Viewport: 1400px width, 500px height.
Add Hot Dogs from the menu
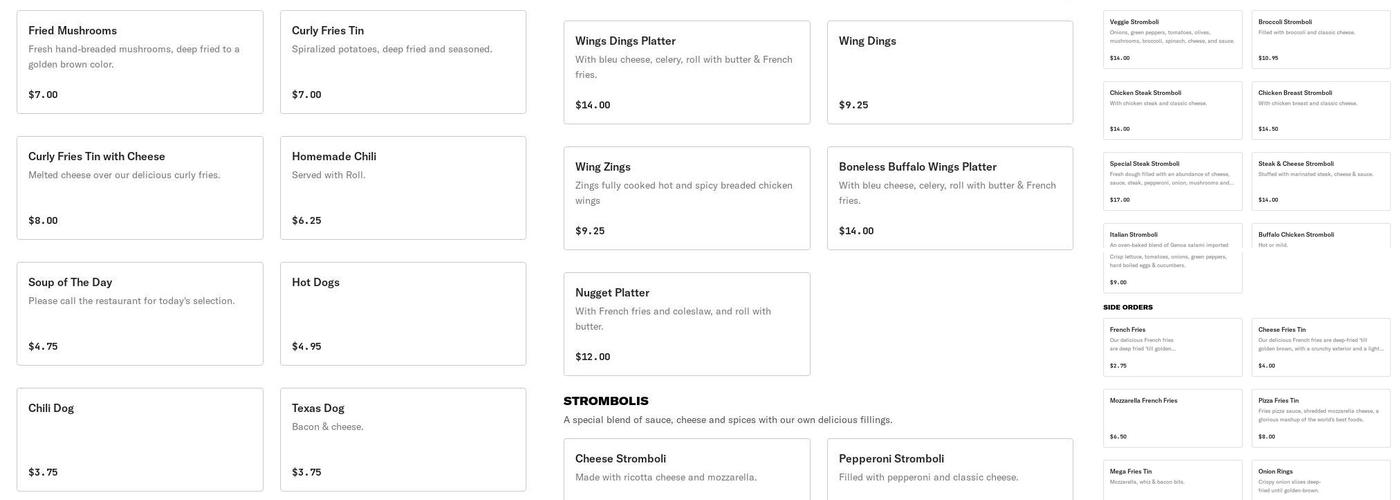tap(403, 313)
